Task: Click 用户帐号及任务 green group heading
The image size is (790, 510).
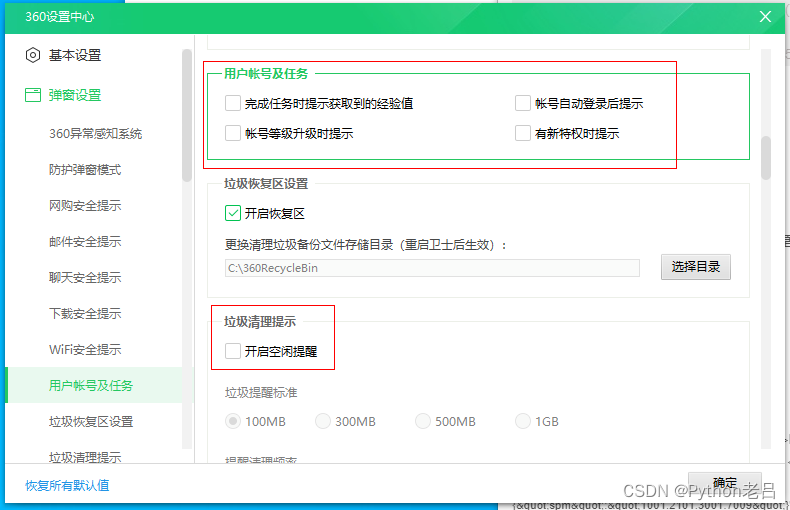Action: [266, 74]
